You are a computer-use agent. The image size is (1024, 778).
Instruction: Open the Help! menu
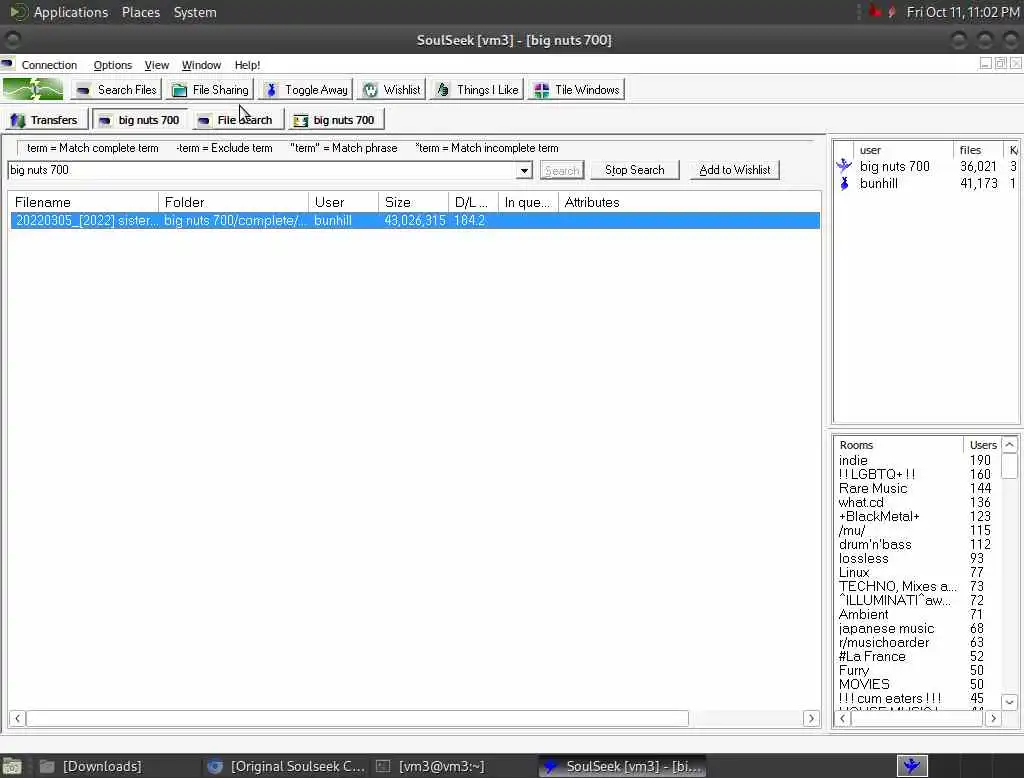pos(247,65)
